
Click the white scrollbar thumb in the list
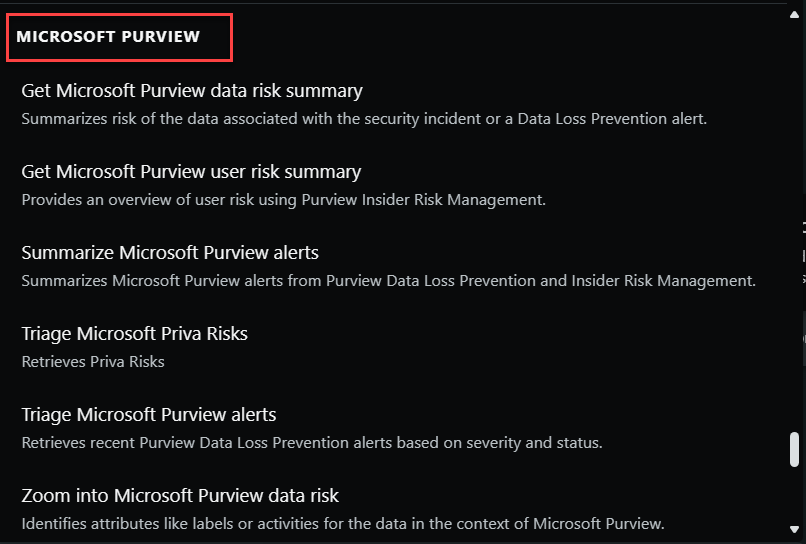coord(794,449)
